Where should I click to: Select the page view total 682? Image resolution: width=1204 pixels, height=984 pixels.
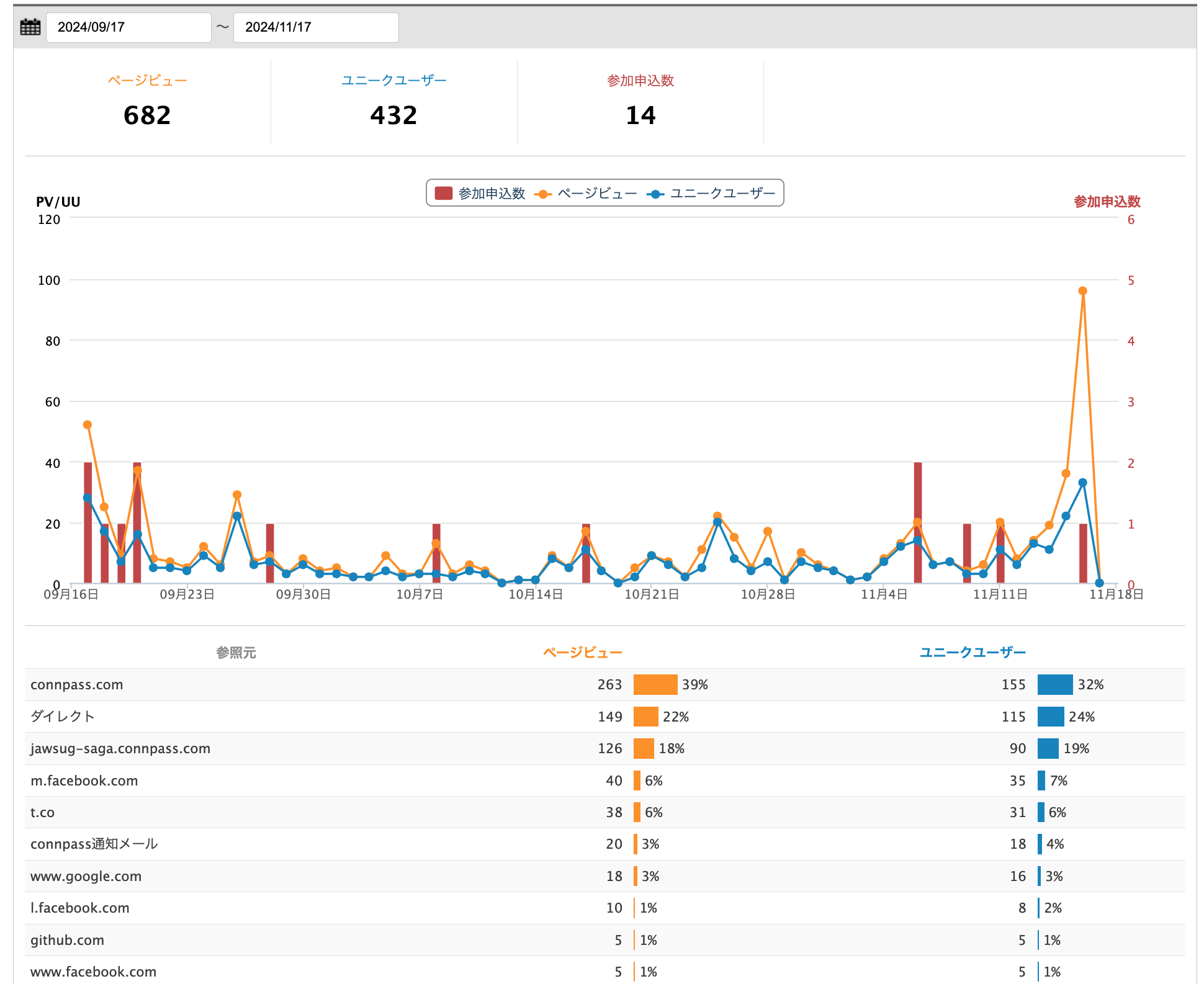[x=147, y=115]
